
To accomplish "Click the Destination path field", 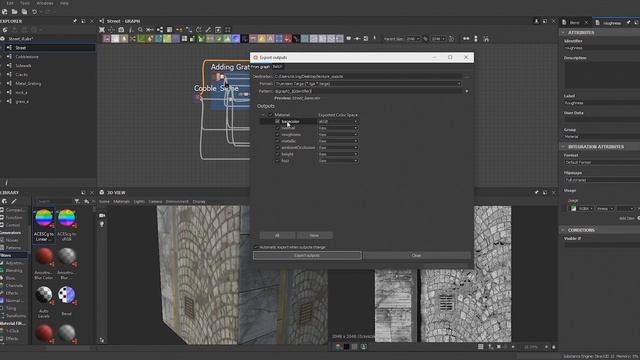I will pyautogui.click(x=368, y=76).
